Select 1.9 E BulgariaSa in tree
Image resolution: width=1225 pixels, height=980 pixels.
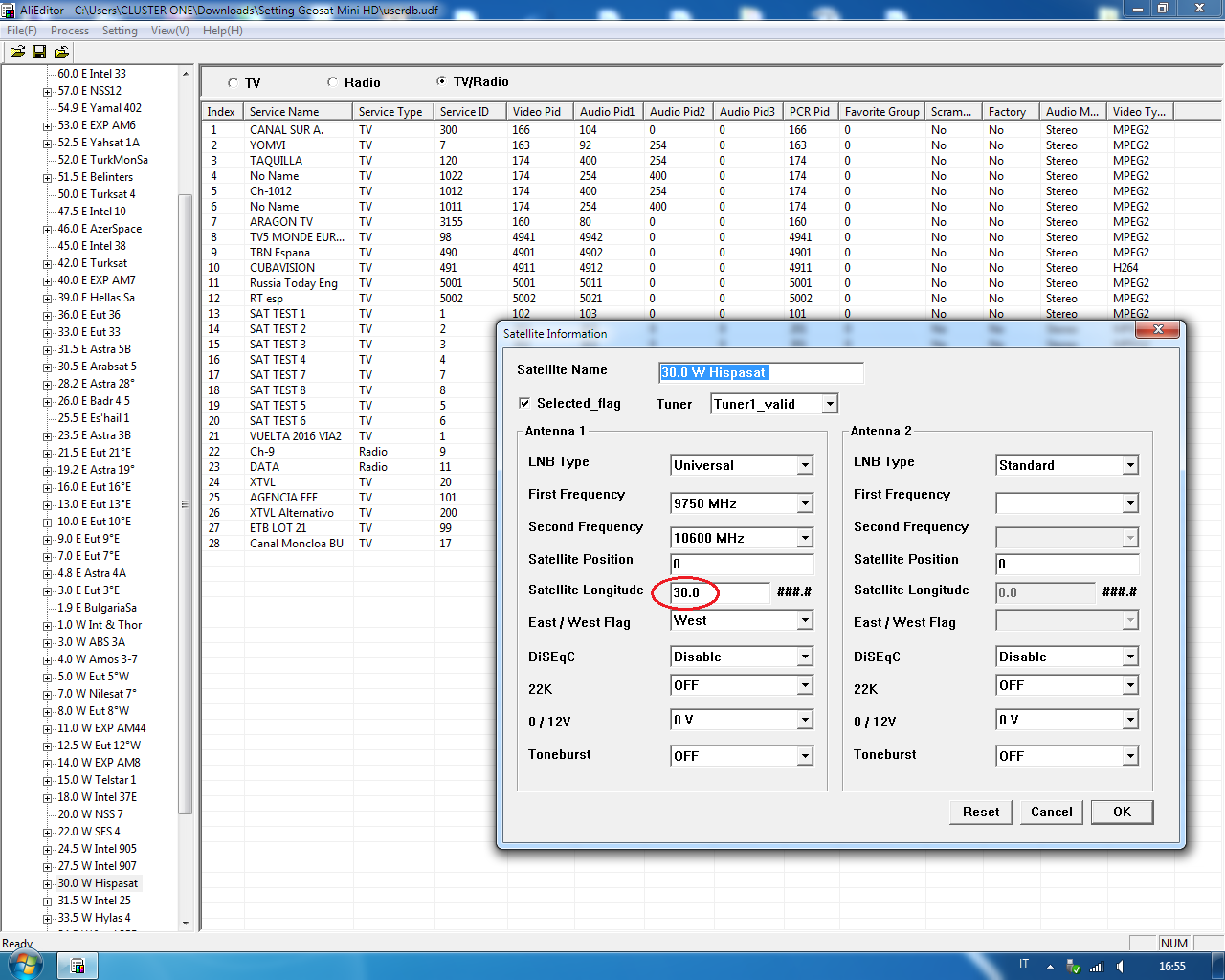[x=97, y=608]
